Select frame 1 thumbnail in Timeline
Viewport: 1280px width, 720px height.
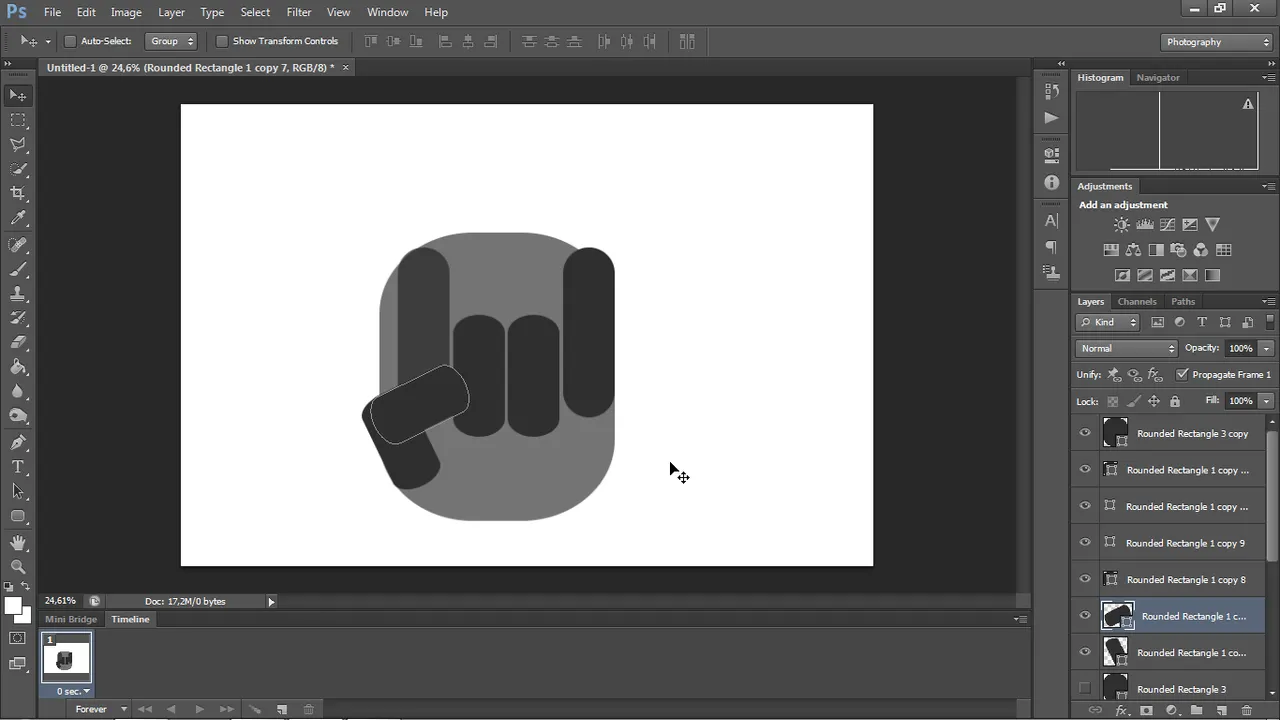pos(66,657)
